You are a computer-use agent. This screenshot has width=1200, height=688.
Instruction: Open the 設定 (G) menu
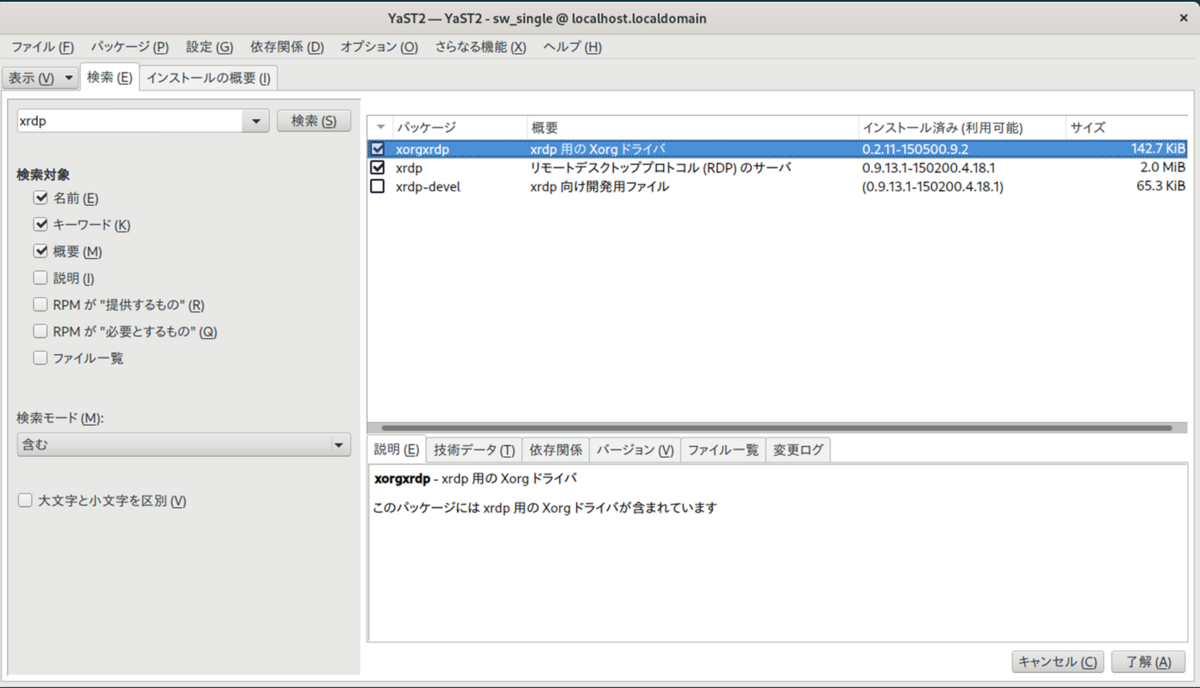click(209, 47)
